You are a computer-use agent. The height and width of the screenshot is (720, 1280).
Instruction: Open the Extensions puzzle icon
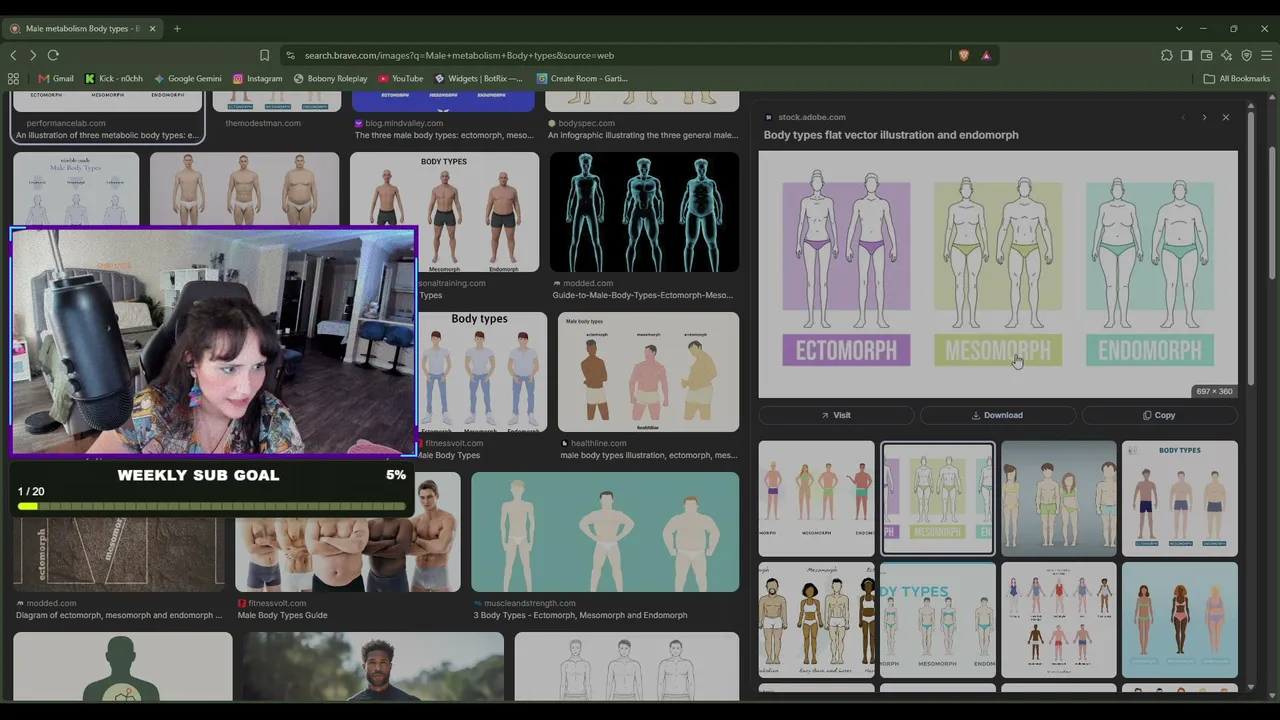[1167, 55]
